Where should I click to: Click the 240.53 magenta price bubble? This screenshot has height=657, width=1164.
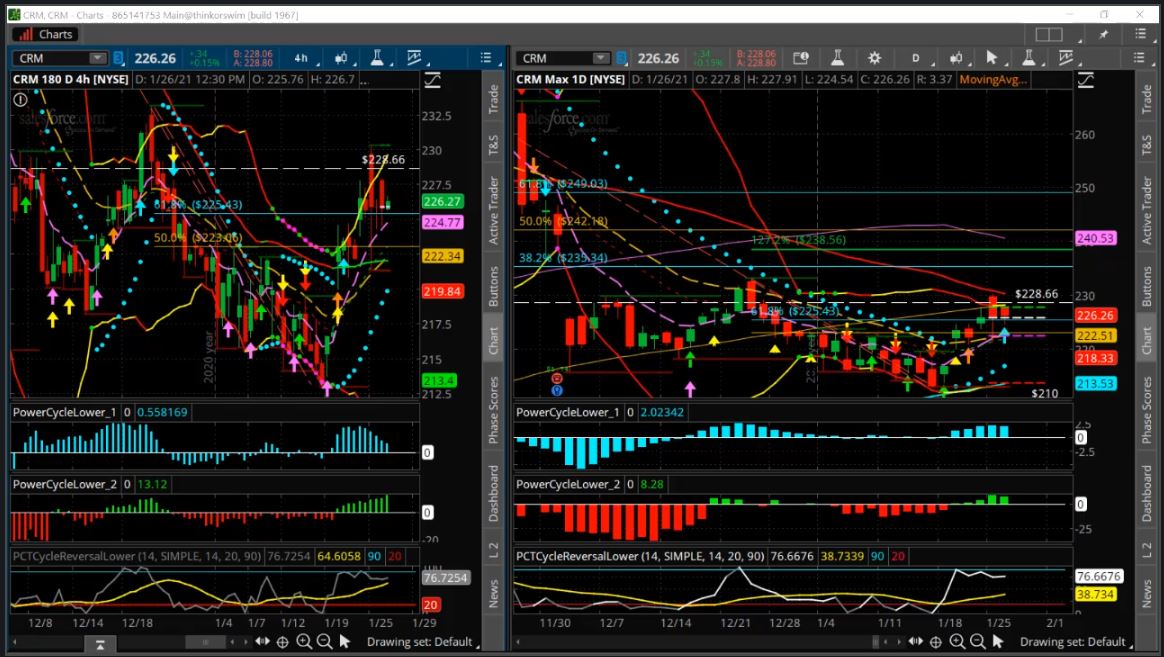(1095, 238)
